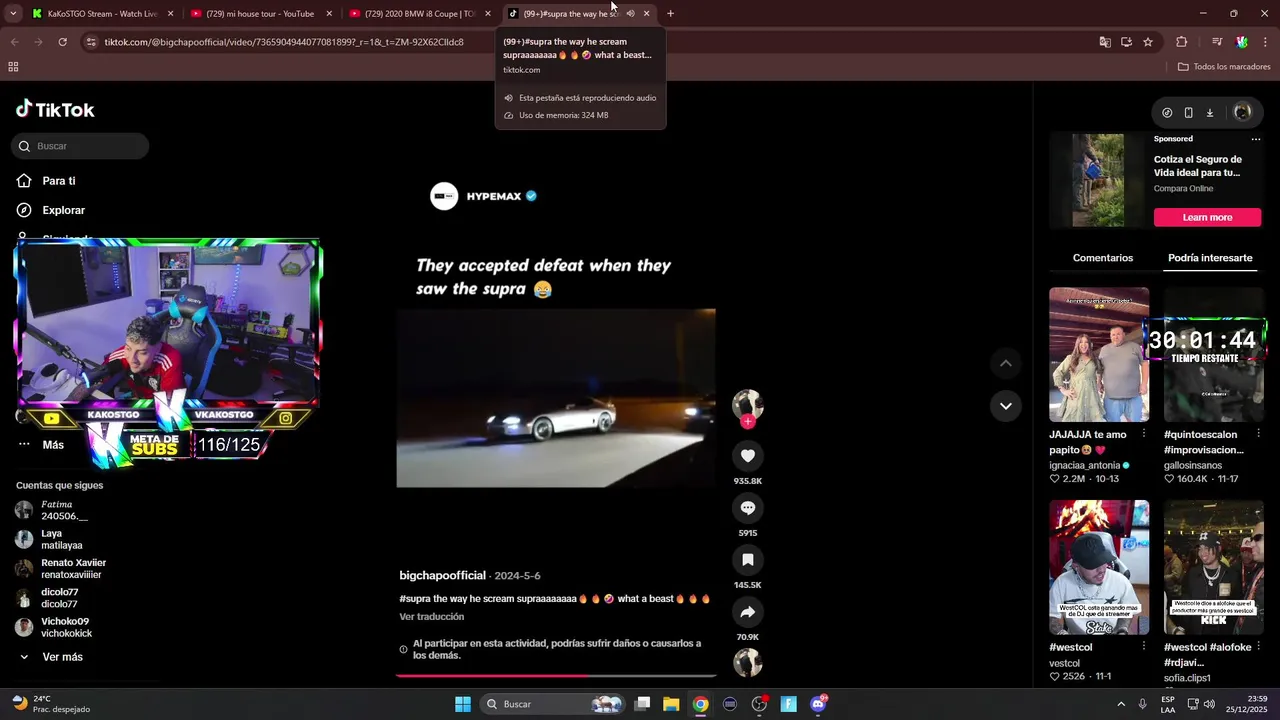
Task: Open Laya matilayaa followed account
Action: coord(62,540)
